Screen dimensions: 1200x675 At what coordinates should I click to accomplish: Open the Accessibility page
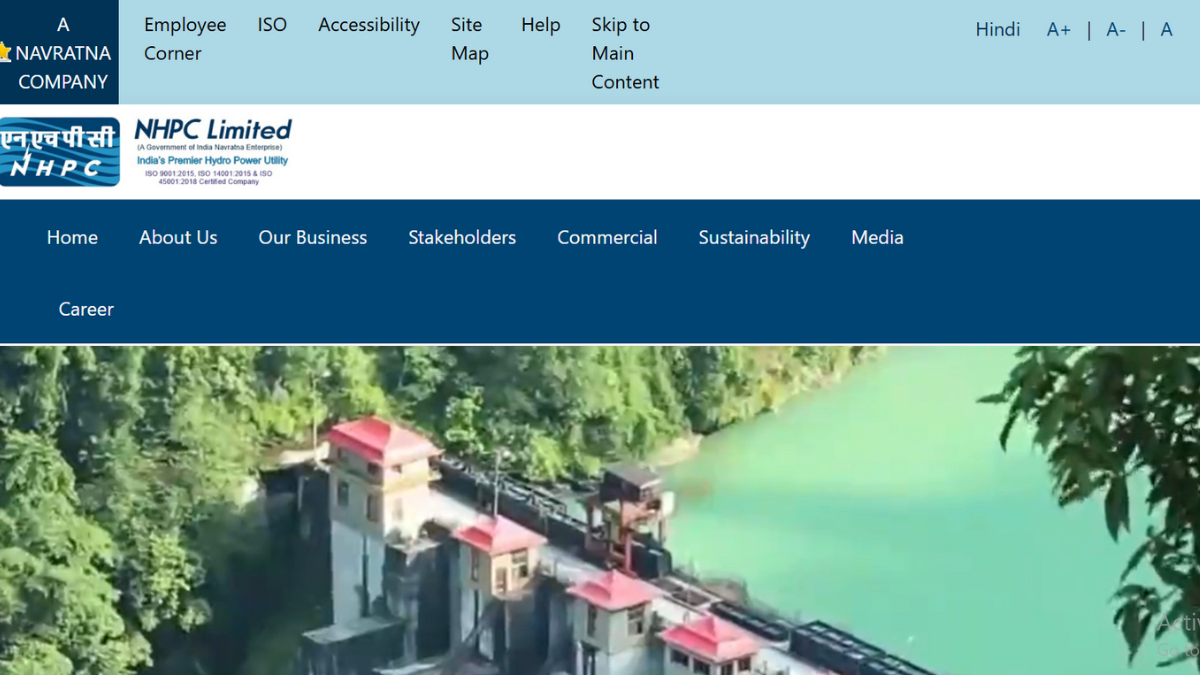click(x=369, y=25)
